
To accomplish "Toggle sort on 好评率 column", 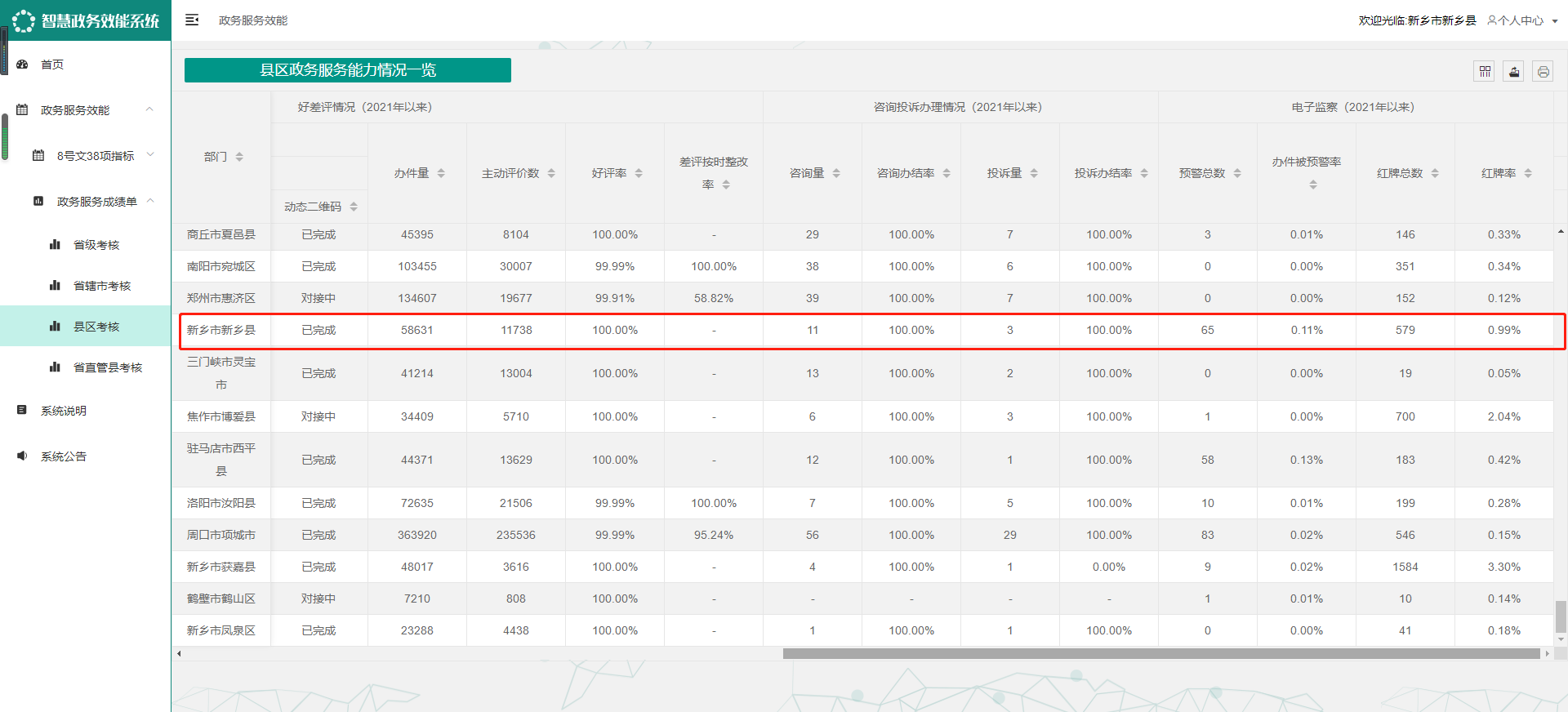I will click(639, 173).
